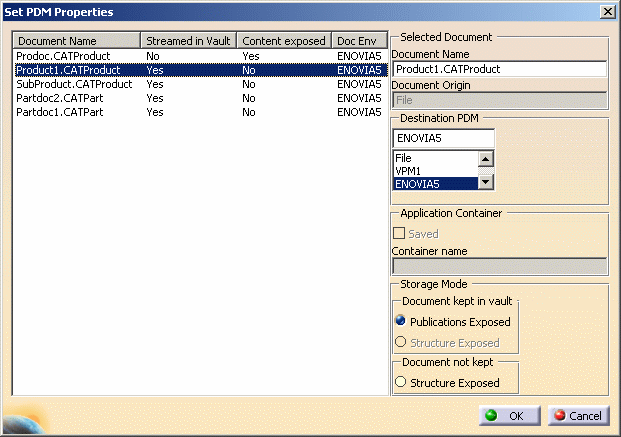The image size is (621, 437).
Task: Close the Set PDM Properties dialog
Action: 608,12
